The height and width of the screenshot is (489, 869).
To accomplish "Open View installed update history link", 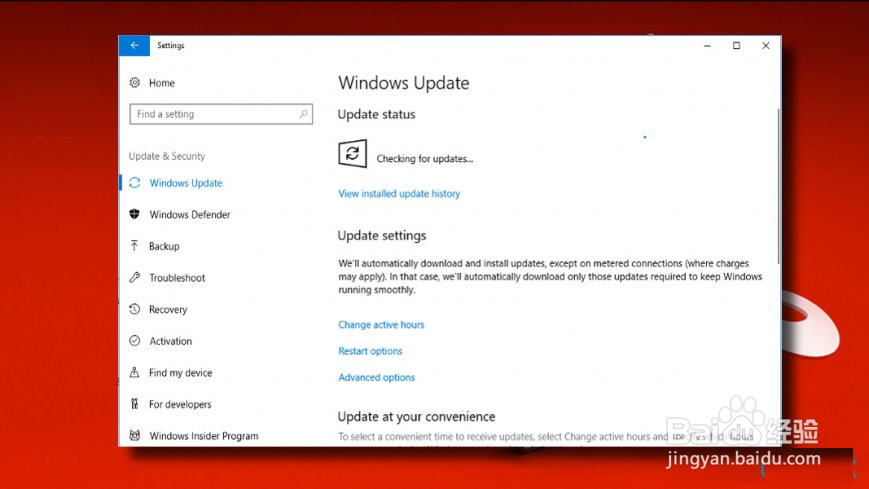I will coord(399,193).
